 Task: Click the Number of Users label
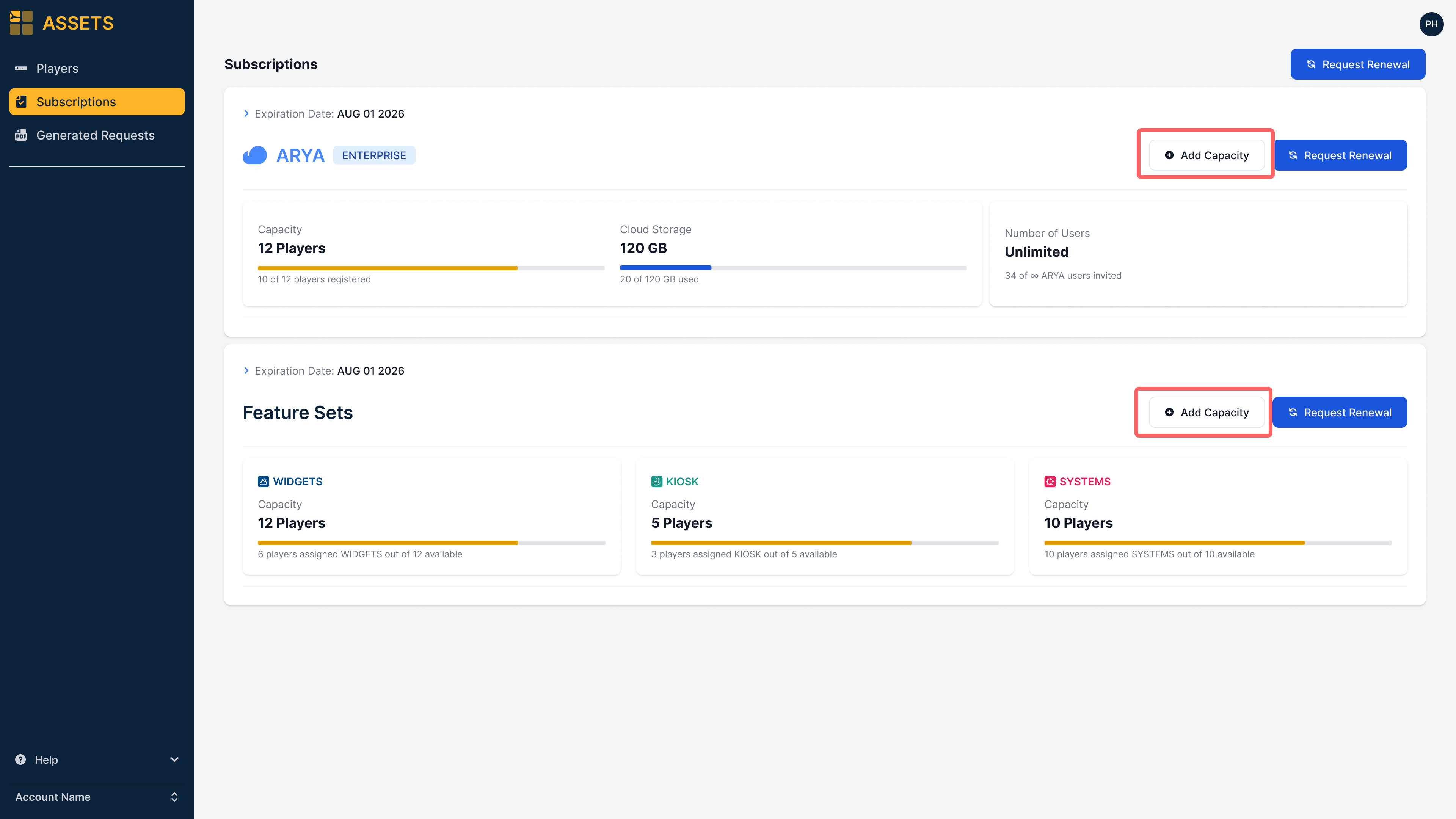coord(1047,233)
